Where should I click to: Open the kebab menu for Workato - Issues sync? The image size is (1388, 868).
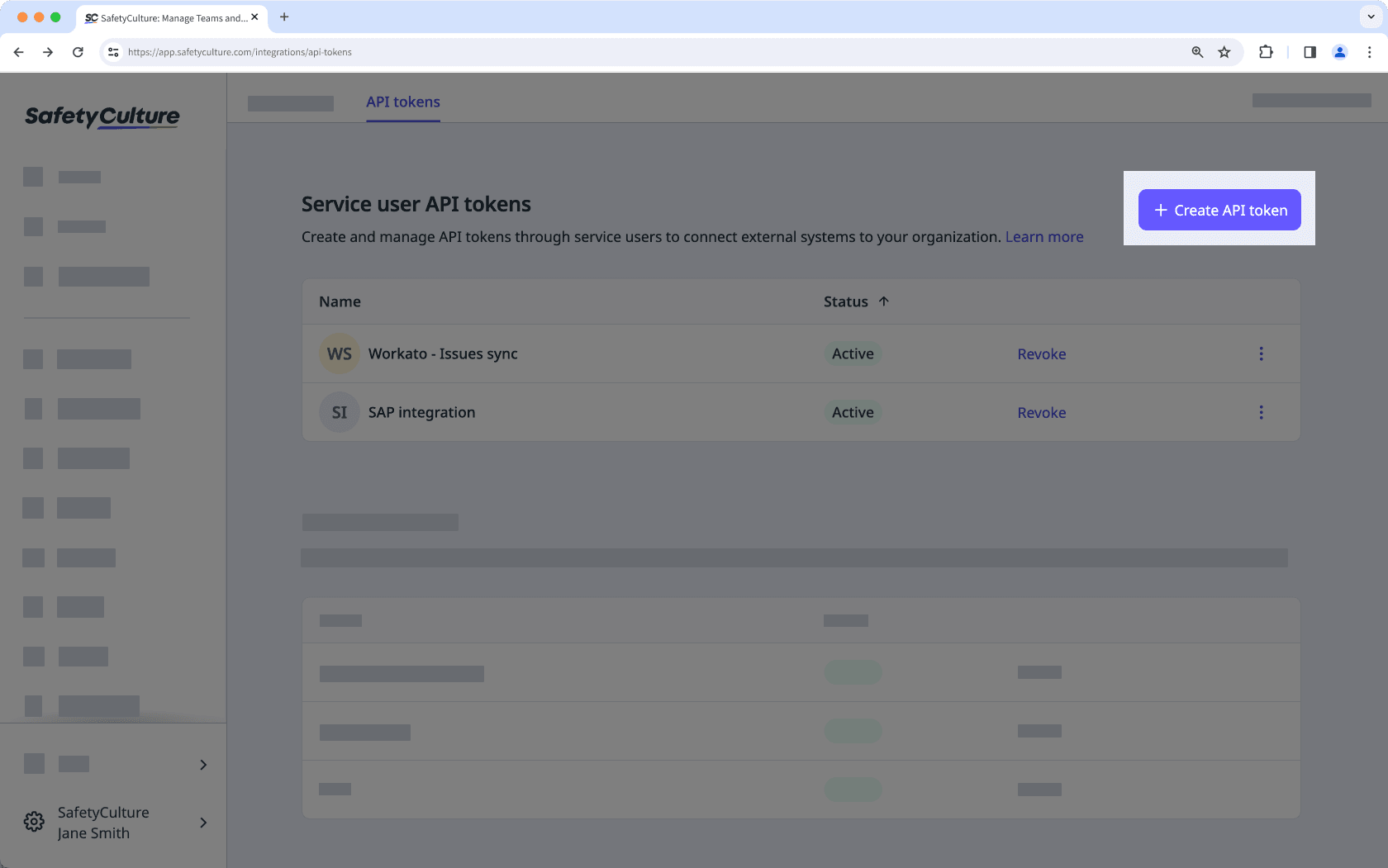[x=1261, y=353]
